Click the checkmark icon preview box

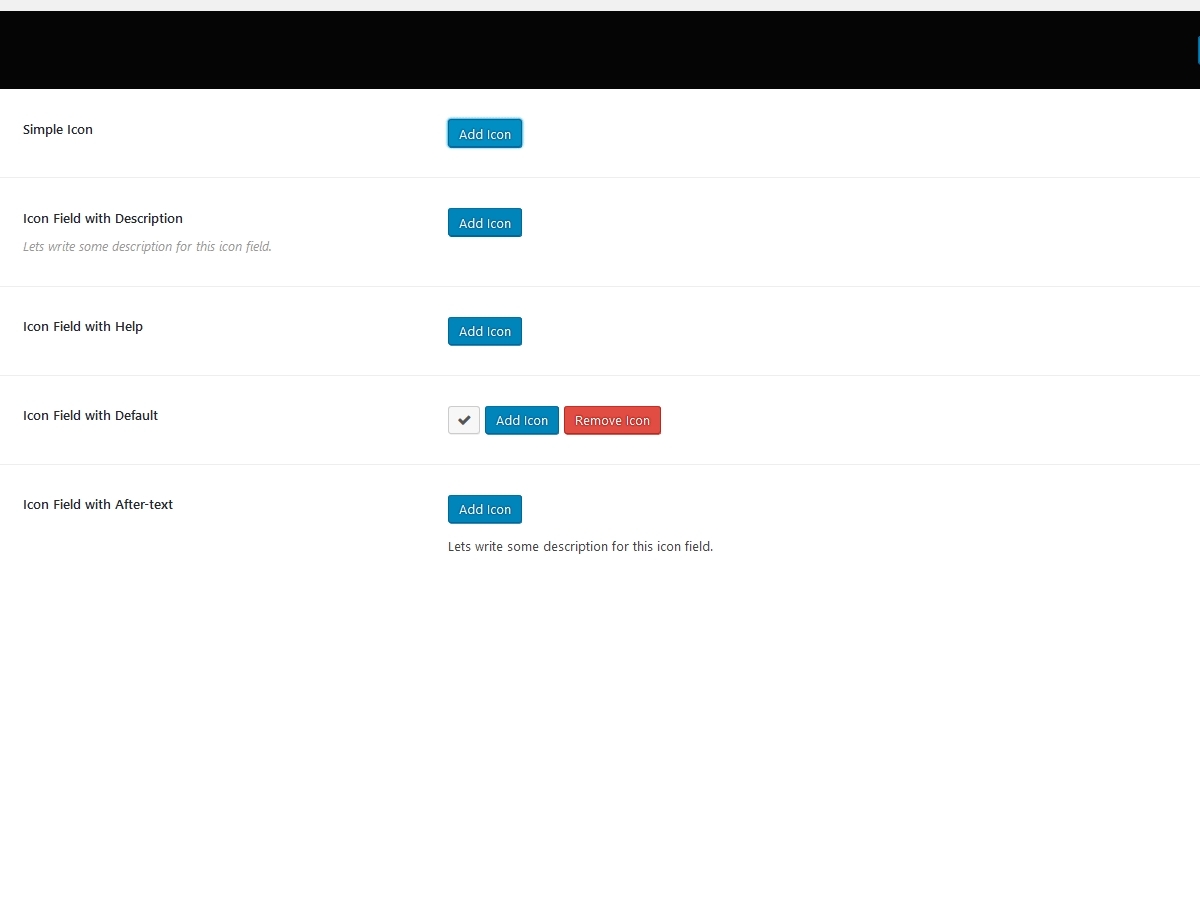click(464, 421)
